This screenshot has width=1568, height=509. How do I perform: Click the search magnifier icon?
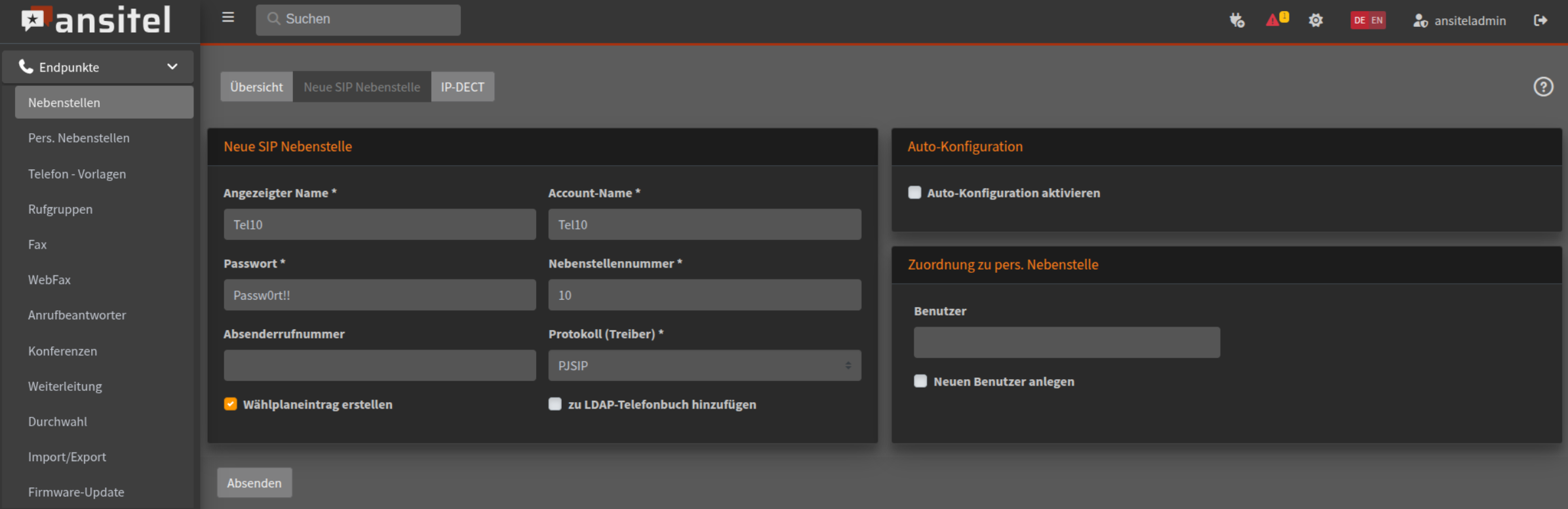pos(274,19)
